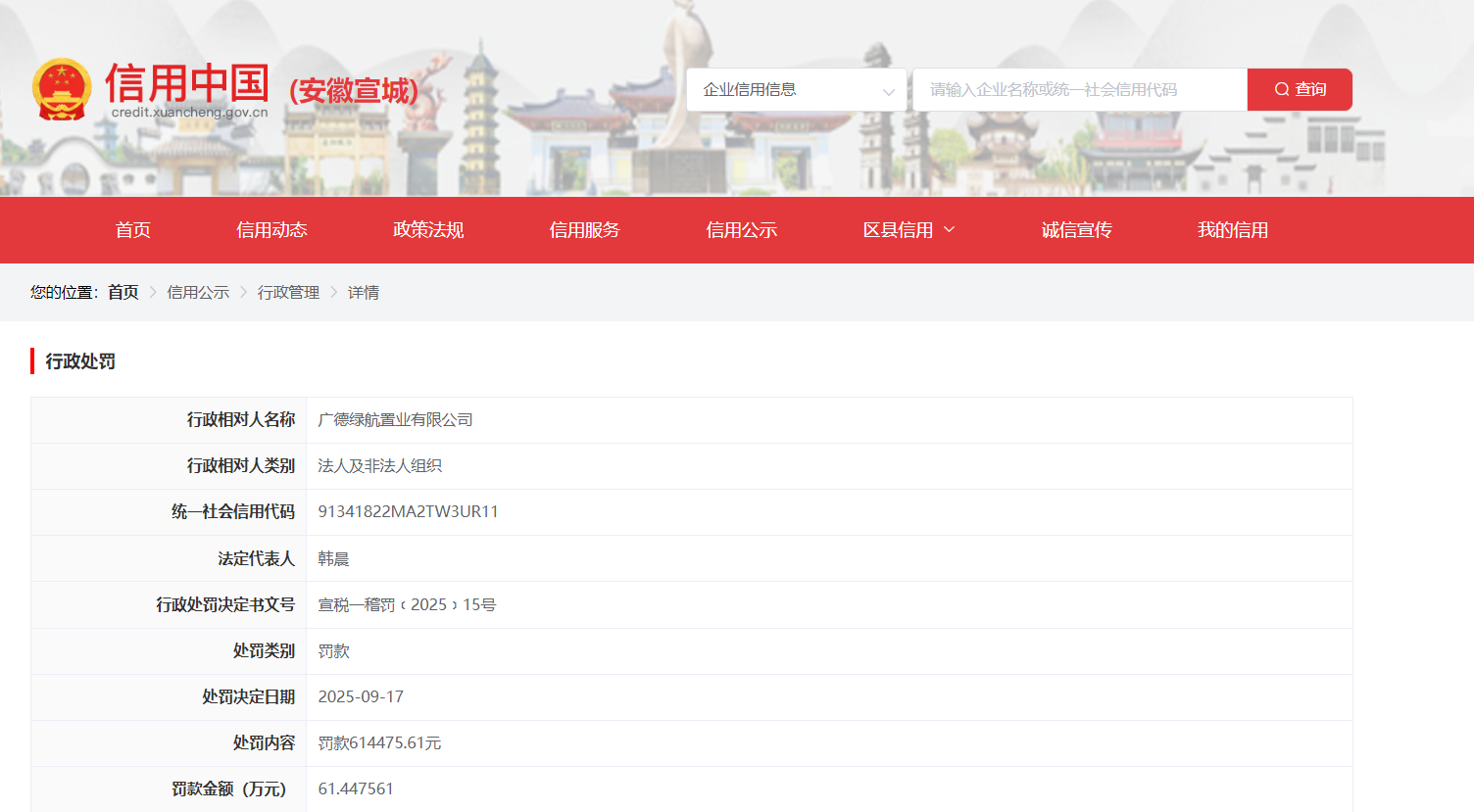Select document number 宣税一稽罚〔2025〕15号
The height and width of the screenshot is (812, 1474).
407,605
